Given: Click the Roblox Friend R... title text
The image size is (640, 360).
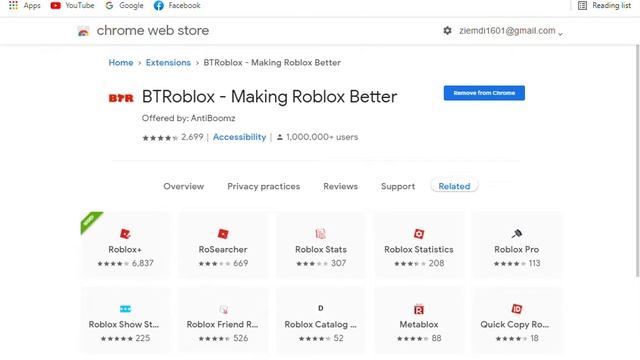Looking at the screenshot, I should point(222,324).
